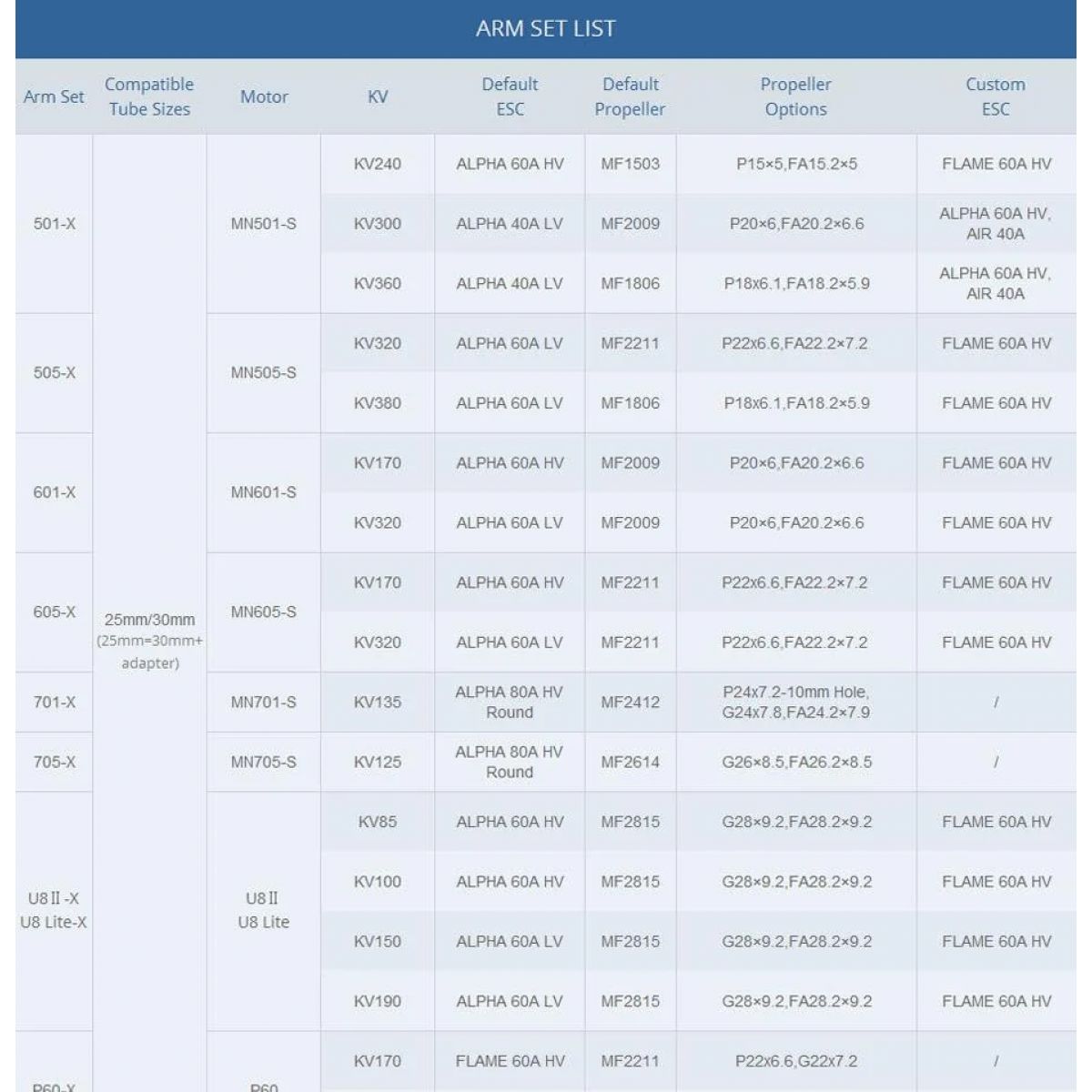The height and width of the screenshot is (1092, 1092).
Task: Select the Motor column header
Action: [x=264, y=96]
